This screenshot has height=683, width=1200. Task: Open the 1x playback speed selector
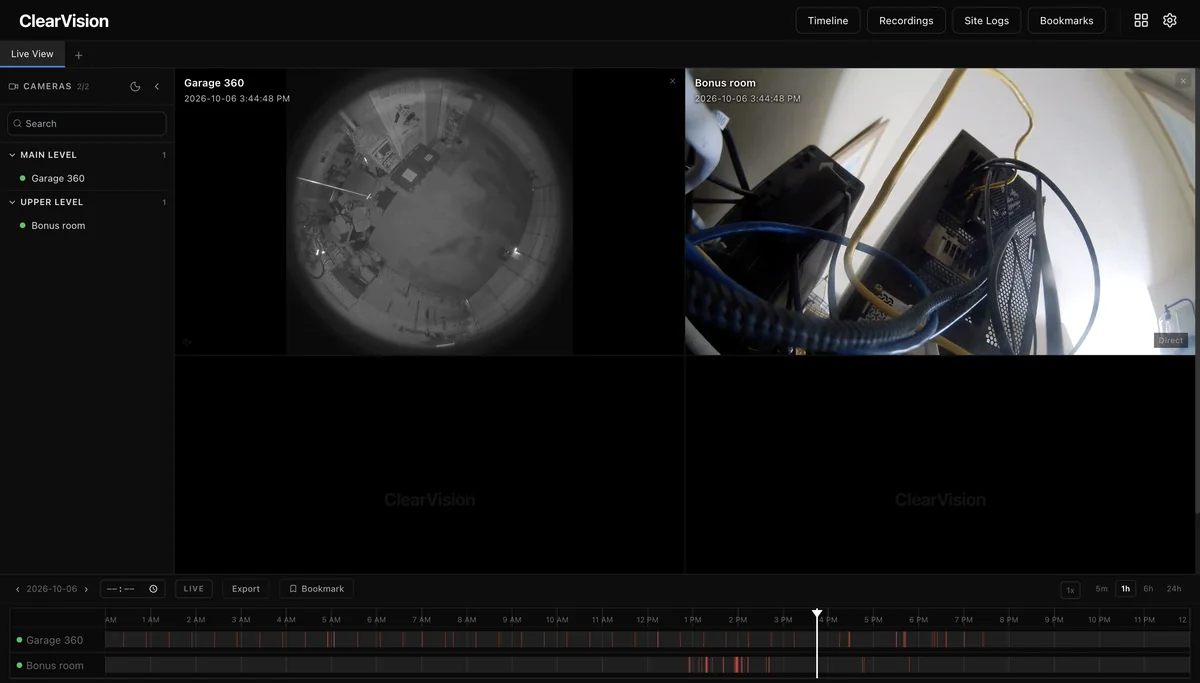pyautogui.click(x=1070, y=590)
